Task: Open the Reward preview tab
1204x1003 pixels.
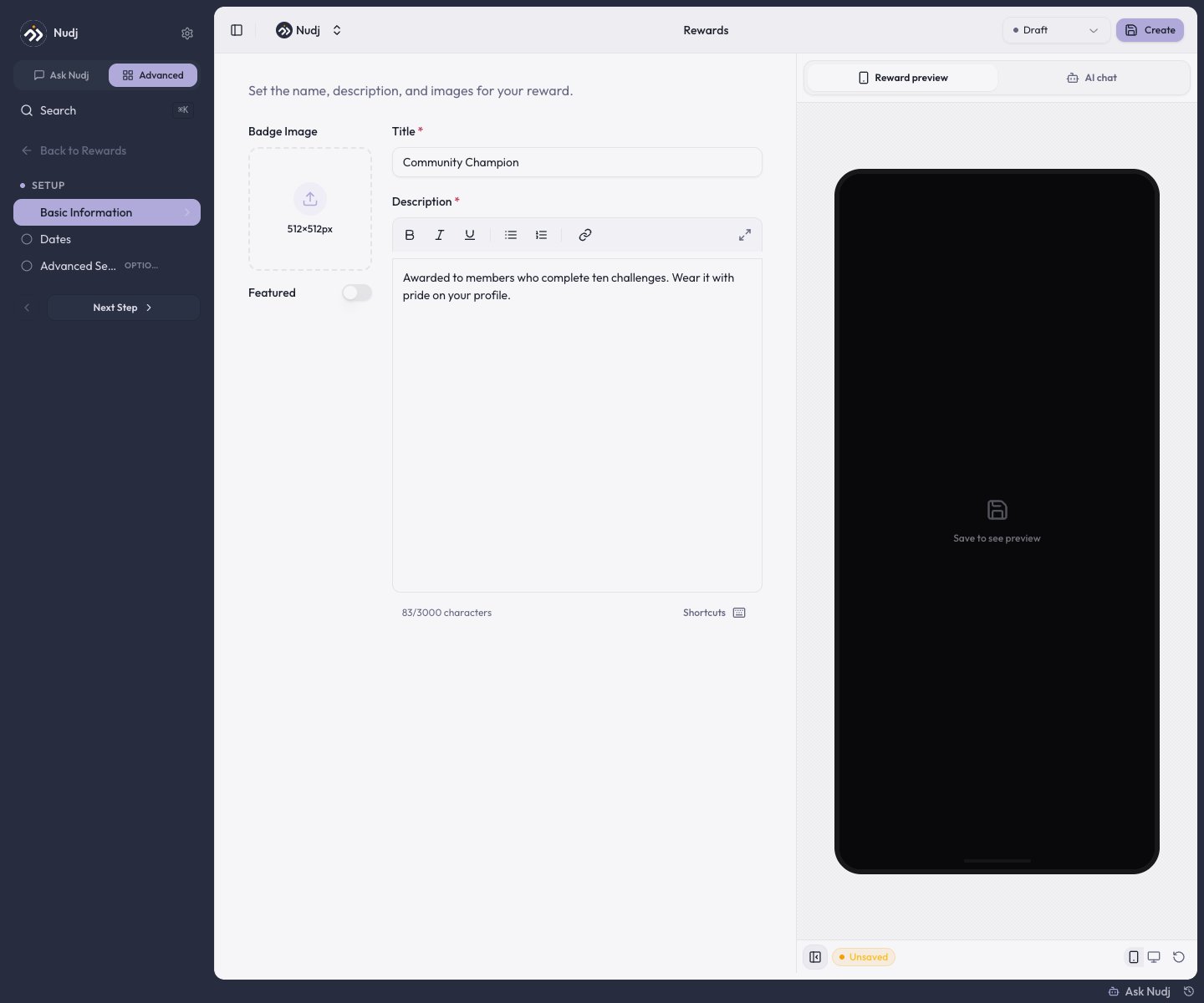Action: click(x=902, y=78)
